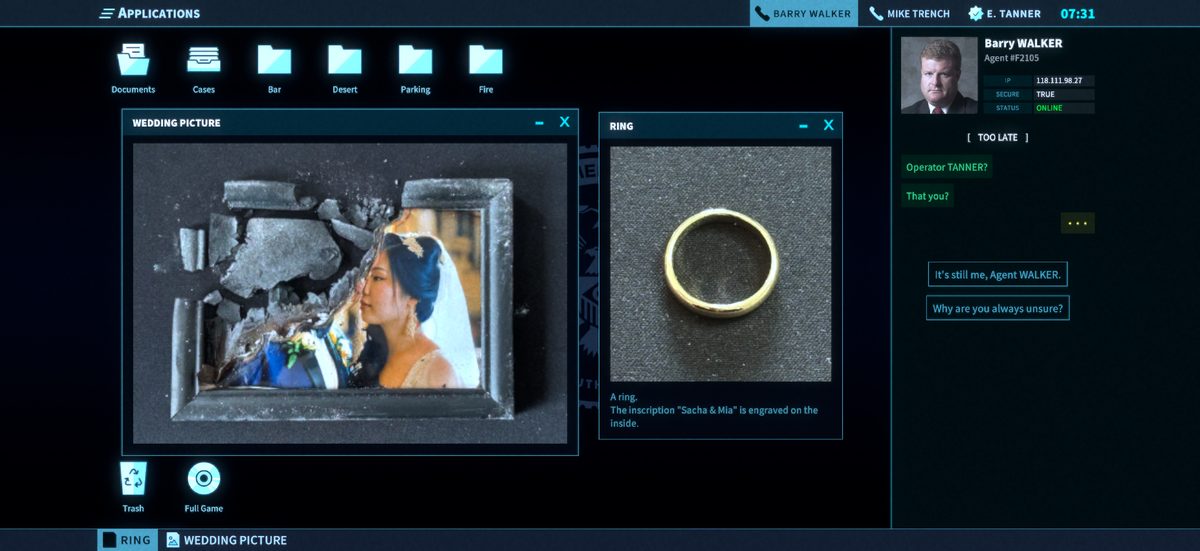Click Barry Walker's profile portrait
Screen dimensions: 1200x551
(x=939, y=75)
